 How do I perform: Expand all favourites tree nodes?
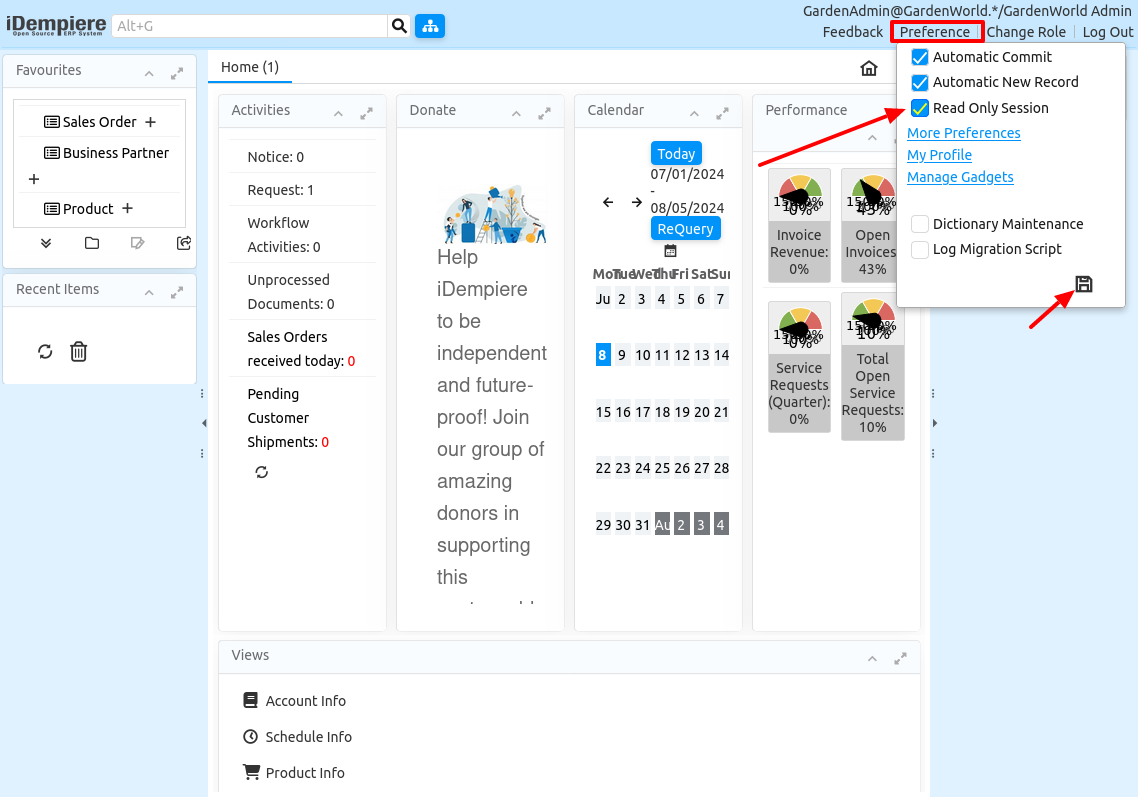46,243
